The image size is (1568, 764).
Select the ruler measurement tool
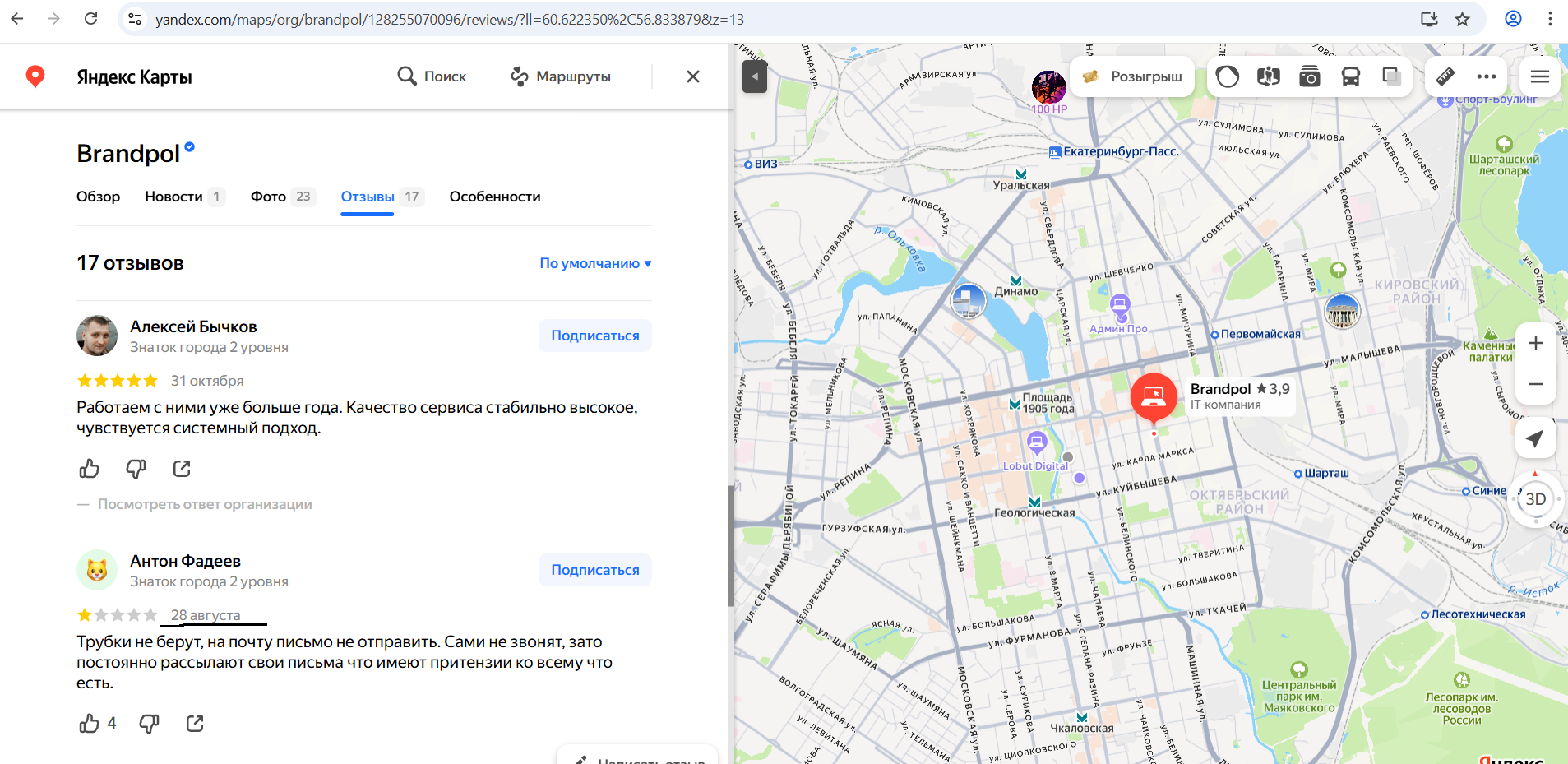[x=1445, y=76]
